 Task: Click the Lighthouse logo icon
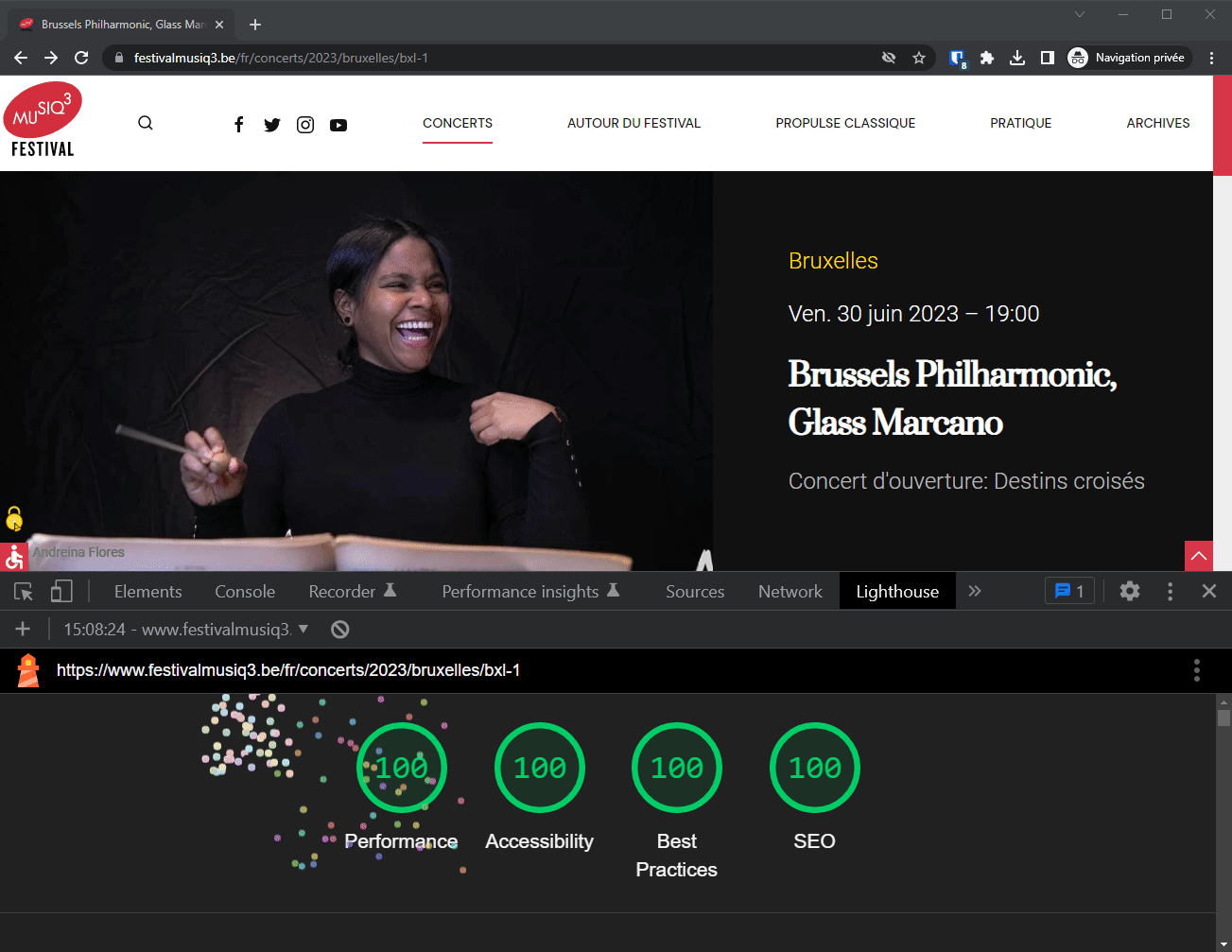point(28,670)
